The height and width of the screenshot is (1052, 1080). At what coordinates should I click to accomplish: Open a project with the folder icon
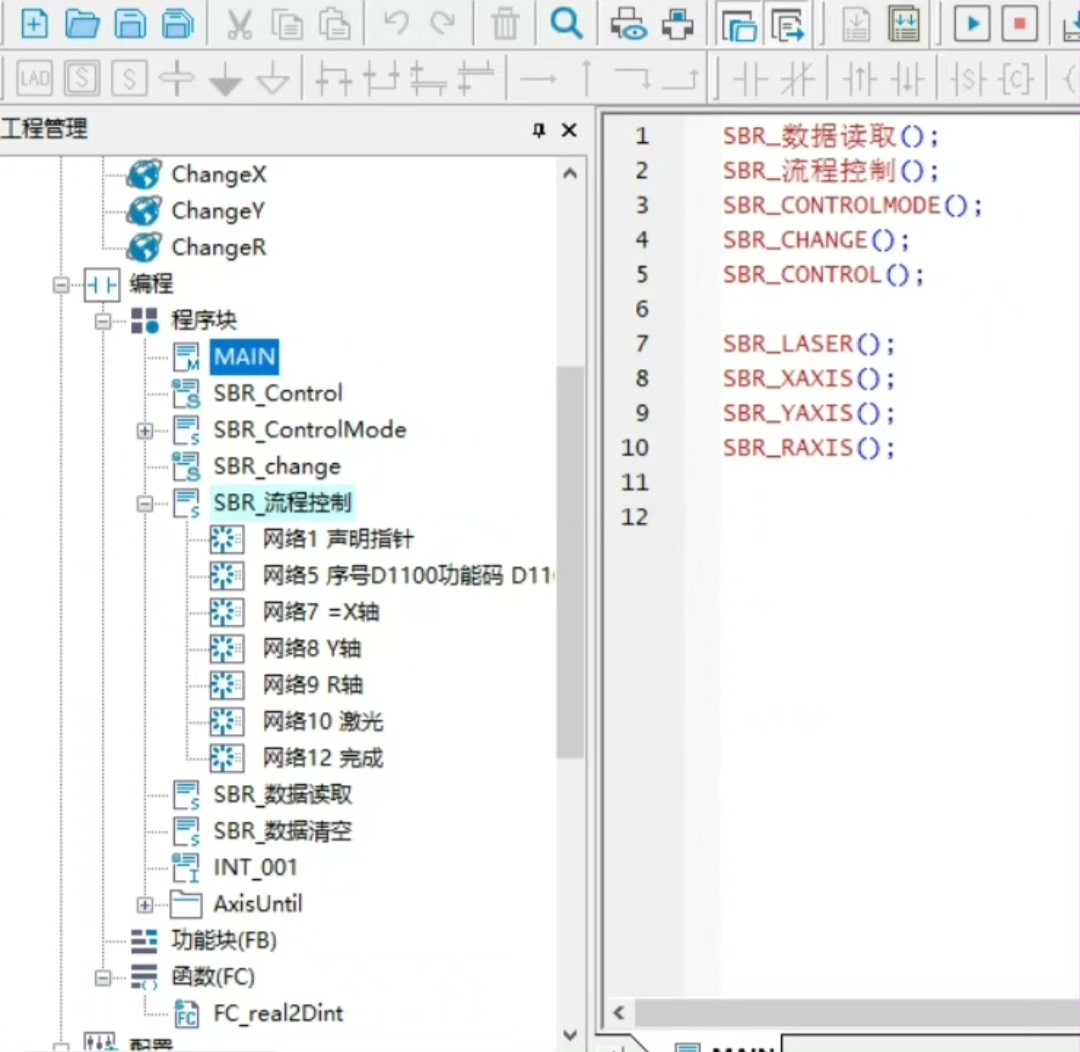click(x=82, y=24)
